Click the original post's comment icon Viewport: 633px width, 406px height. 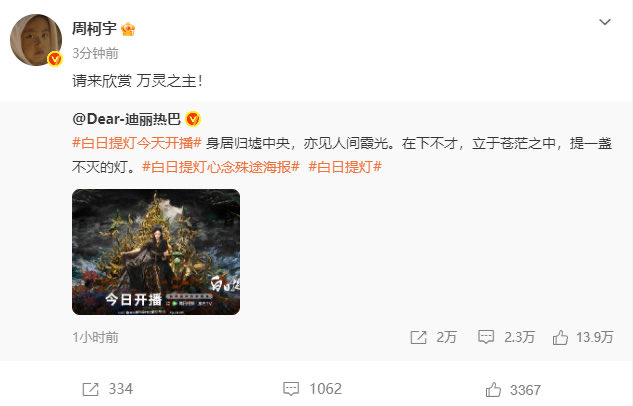[486, 337]
